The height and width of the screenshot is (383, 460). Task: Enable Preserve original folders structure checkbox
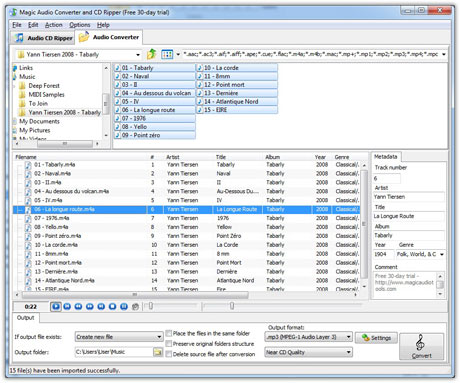click(169, 344)
